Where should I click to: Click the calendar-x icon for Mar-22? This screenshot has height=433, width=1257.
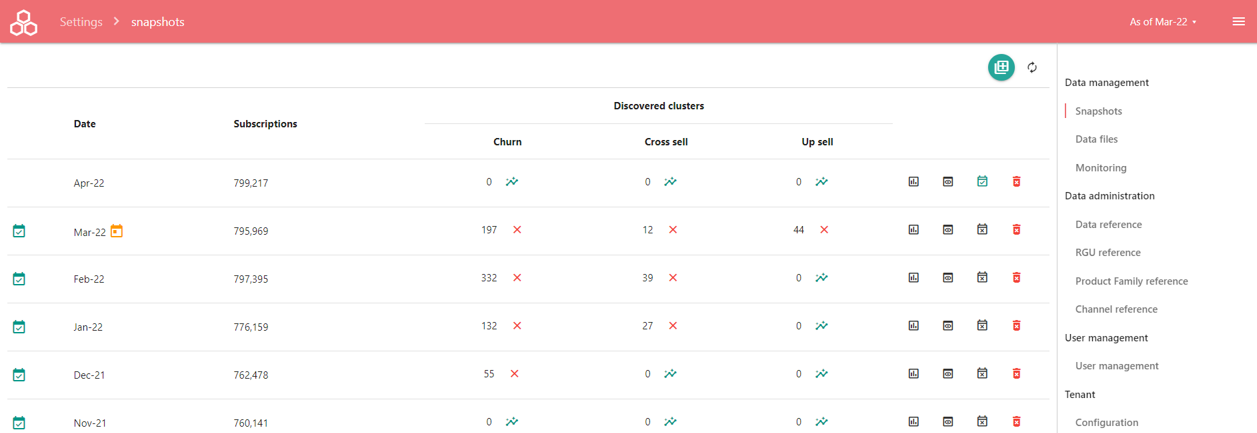[982, 230]
